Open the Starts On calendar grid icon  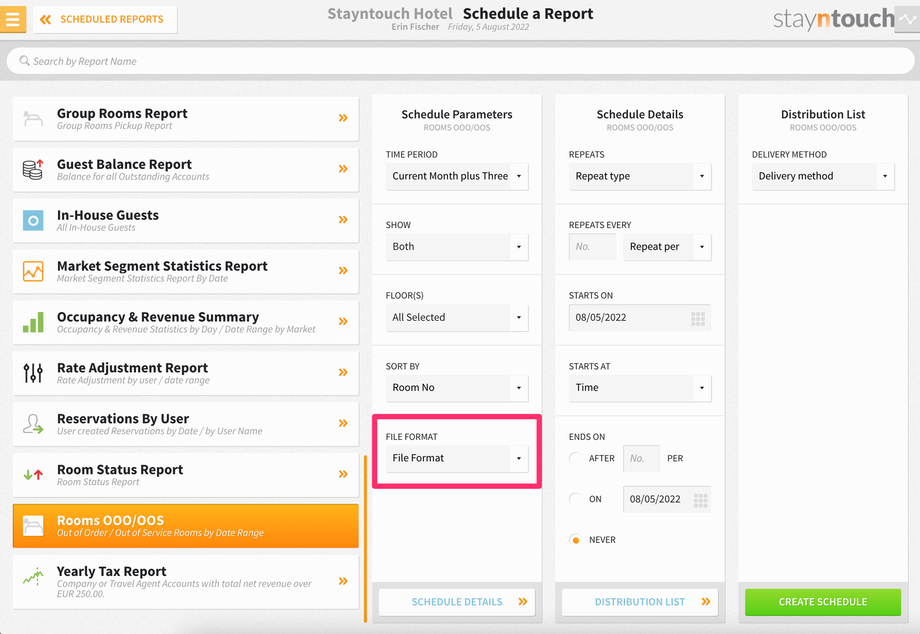coord(698,318)
